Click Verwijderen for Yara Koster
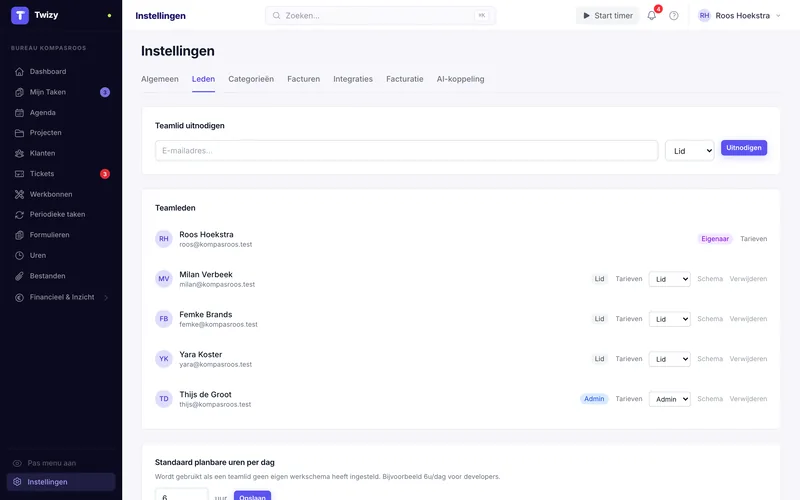Screen dimensions: 800x500 pos(748,359)
